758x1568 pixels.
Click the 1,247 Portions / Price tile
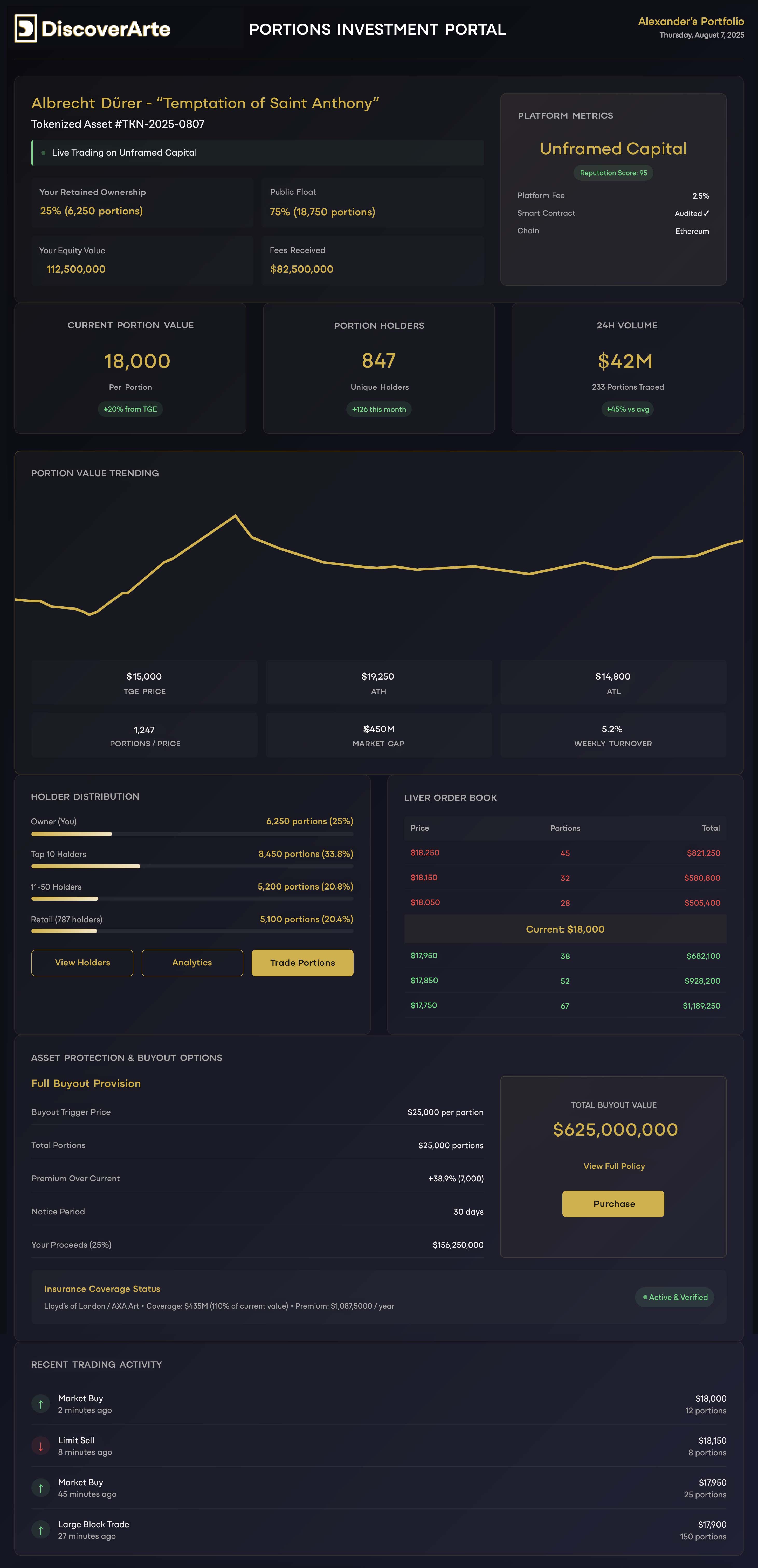coord(144,735)
